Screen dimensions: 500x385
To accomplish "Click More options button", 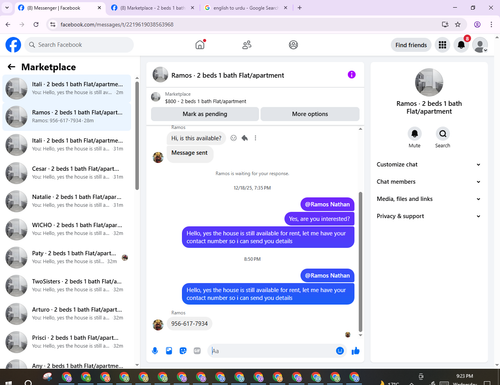I will (x=310, y=114).
